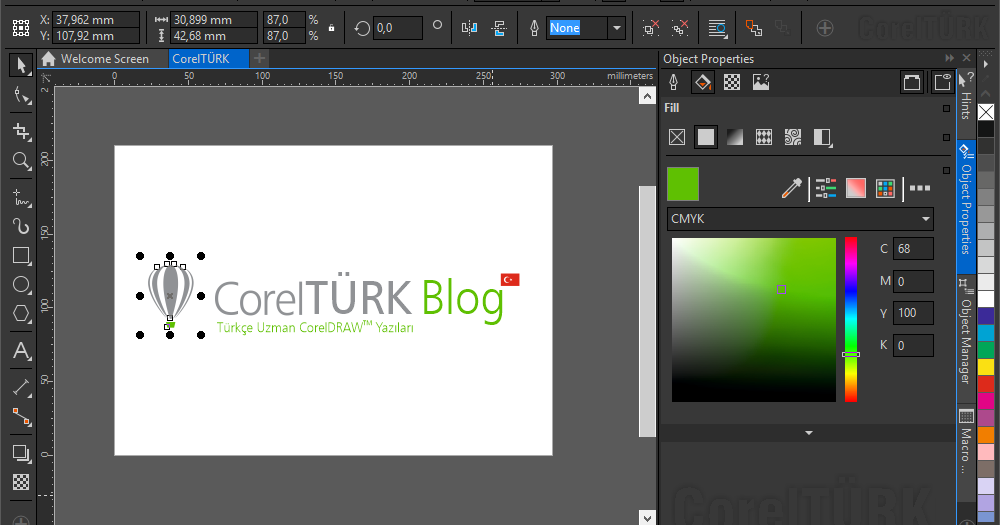Select the Zoom magnifier tool
The width and height of the screenshot is (1000, 525).
21,160
